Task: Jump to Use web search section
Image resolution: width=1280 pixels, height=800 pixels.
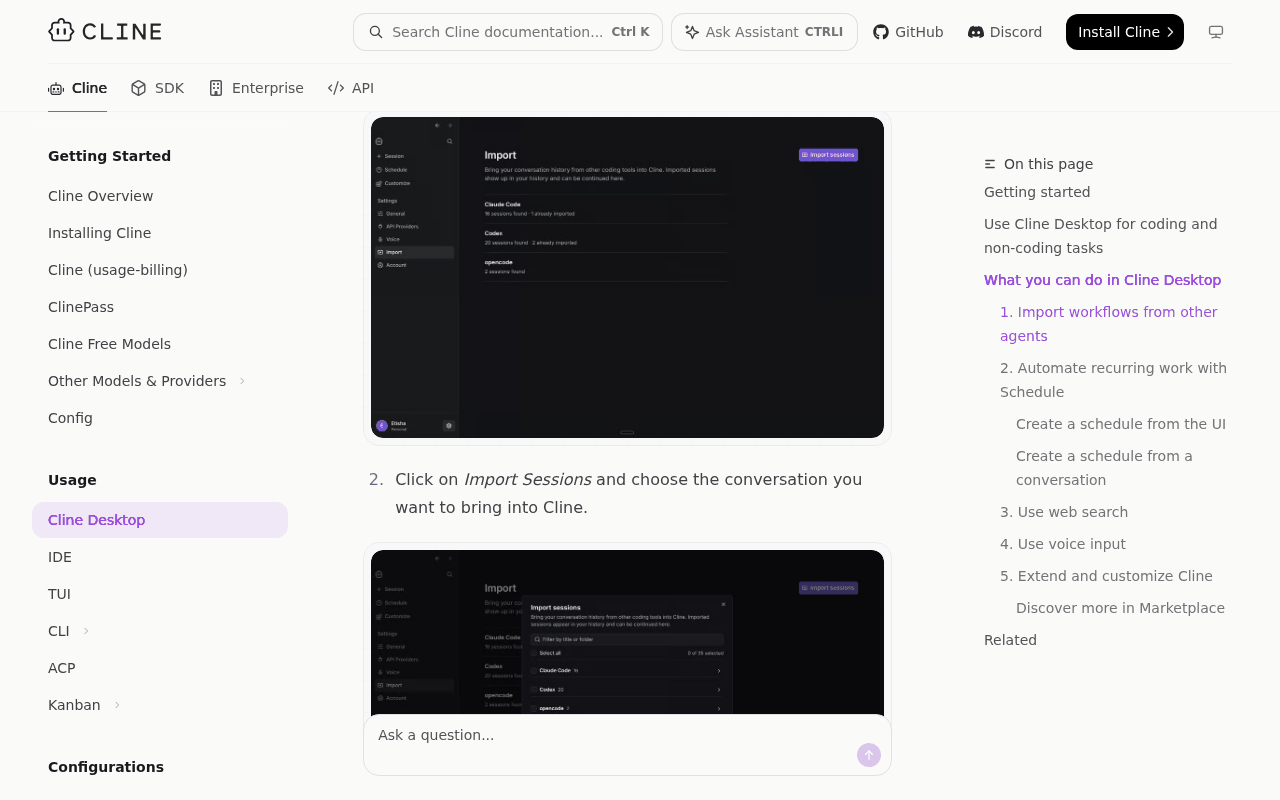Action: point(1064,512)
